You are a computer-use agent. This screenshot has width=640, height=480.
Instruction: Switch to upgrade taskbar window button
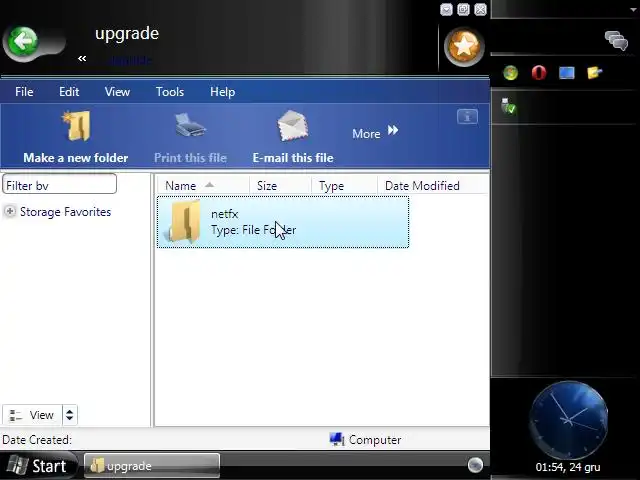coord(152,466)
